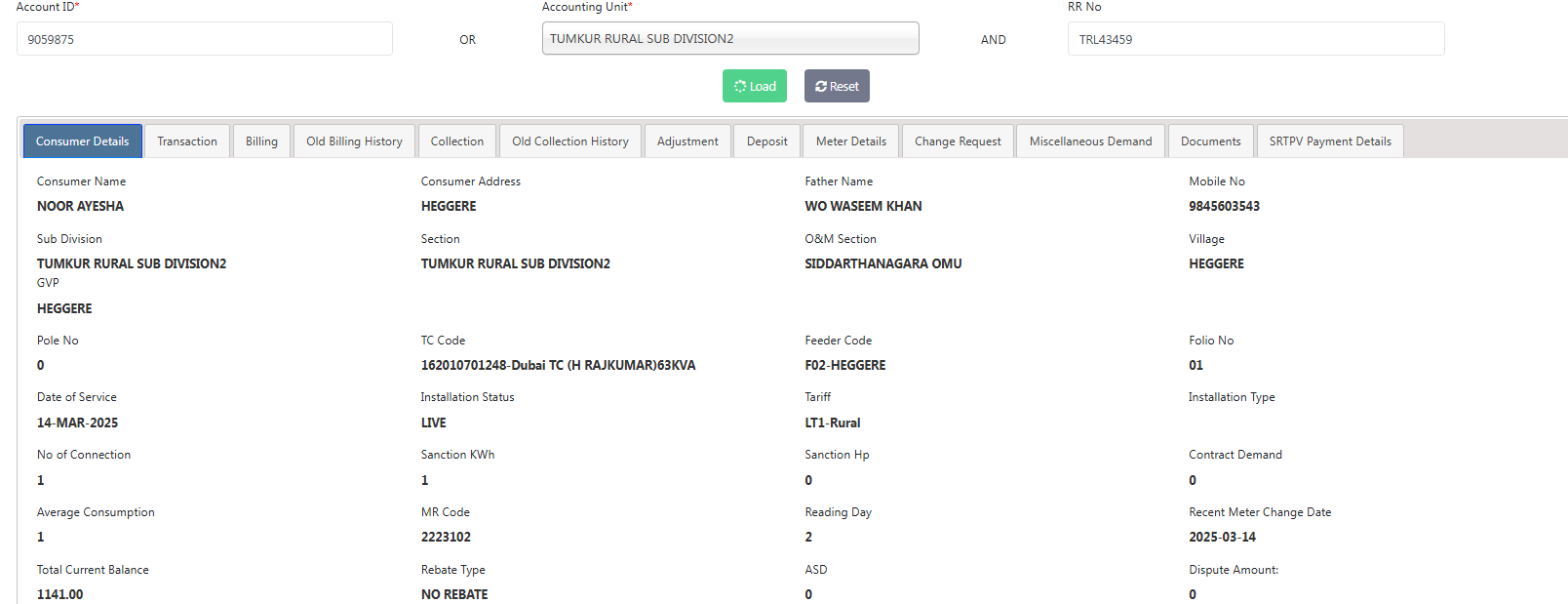View the Old Collection History tab
This screenshot has width=1568, height=604.
570,141
